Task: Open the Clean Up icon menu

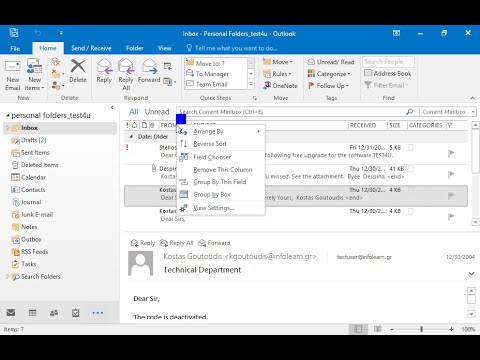Action: pyautogui.click(x=57, y=74)
